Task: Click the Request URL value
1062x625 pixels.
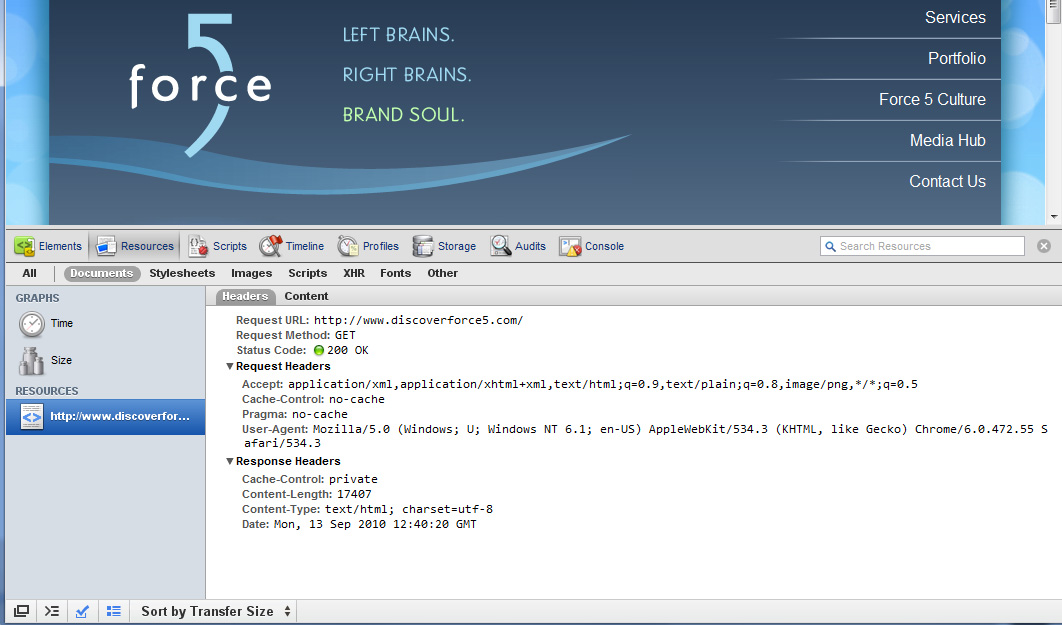Action: (x=418, y=320)
